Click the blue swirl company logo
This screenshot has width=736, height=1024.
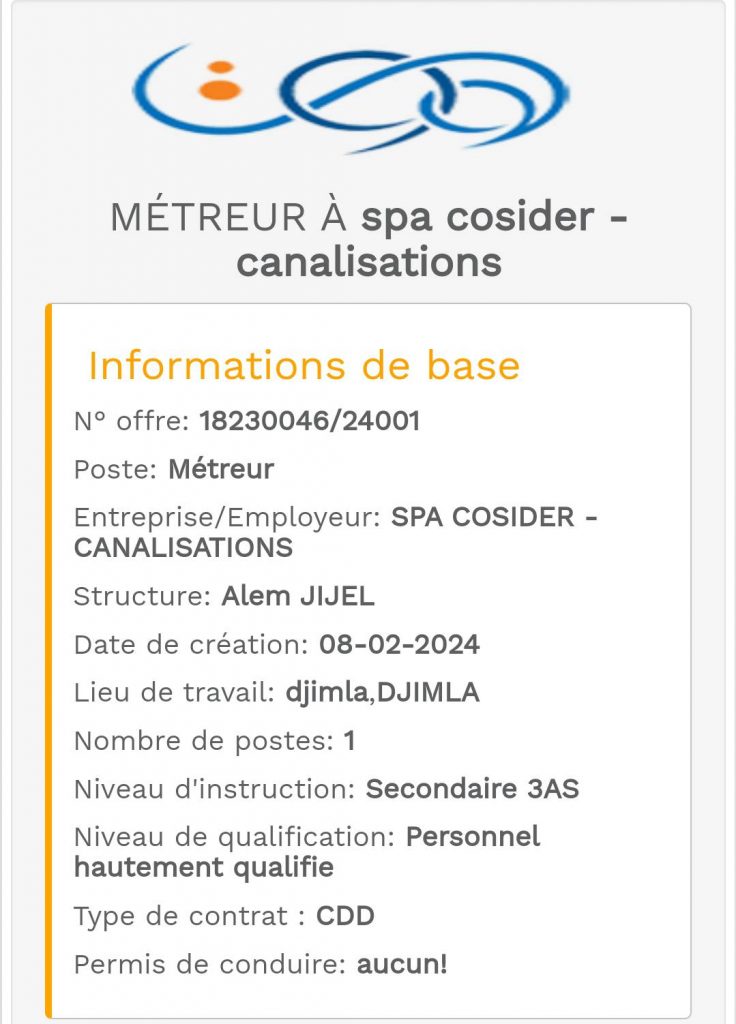click(x=350, y=98)
